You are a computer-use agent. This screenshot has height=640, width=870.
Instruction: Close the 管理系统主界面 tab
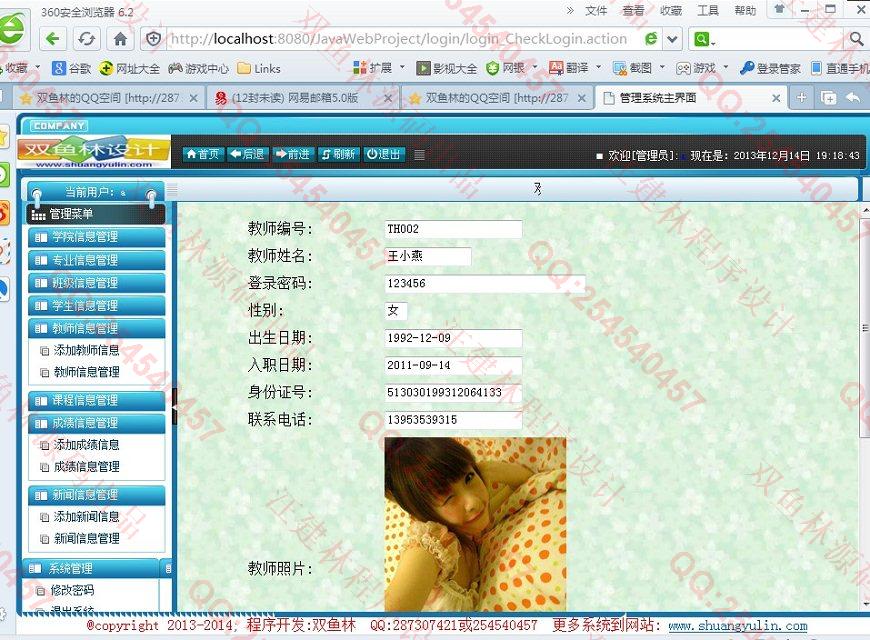pos(776,98)
